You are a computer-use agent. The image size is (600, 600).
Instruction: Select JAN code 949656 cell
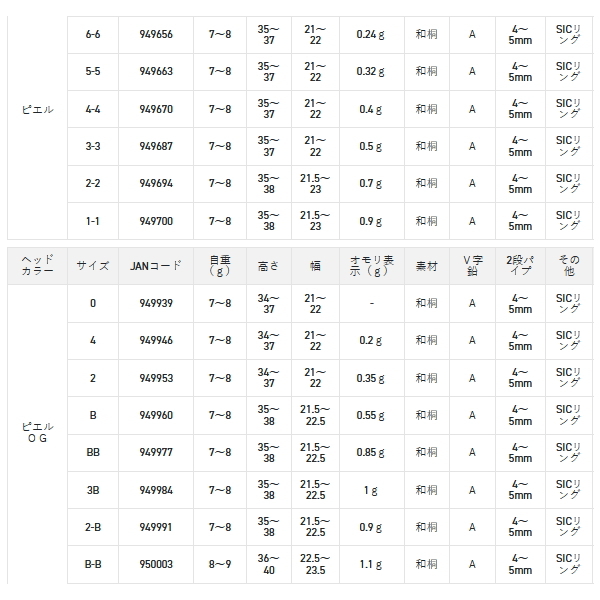[156, 33]
